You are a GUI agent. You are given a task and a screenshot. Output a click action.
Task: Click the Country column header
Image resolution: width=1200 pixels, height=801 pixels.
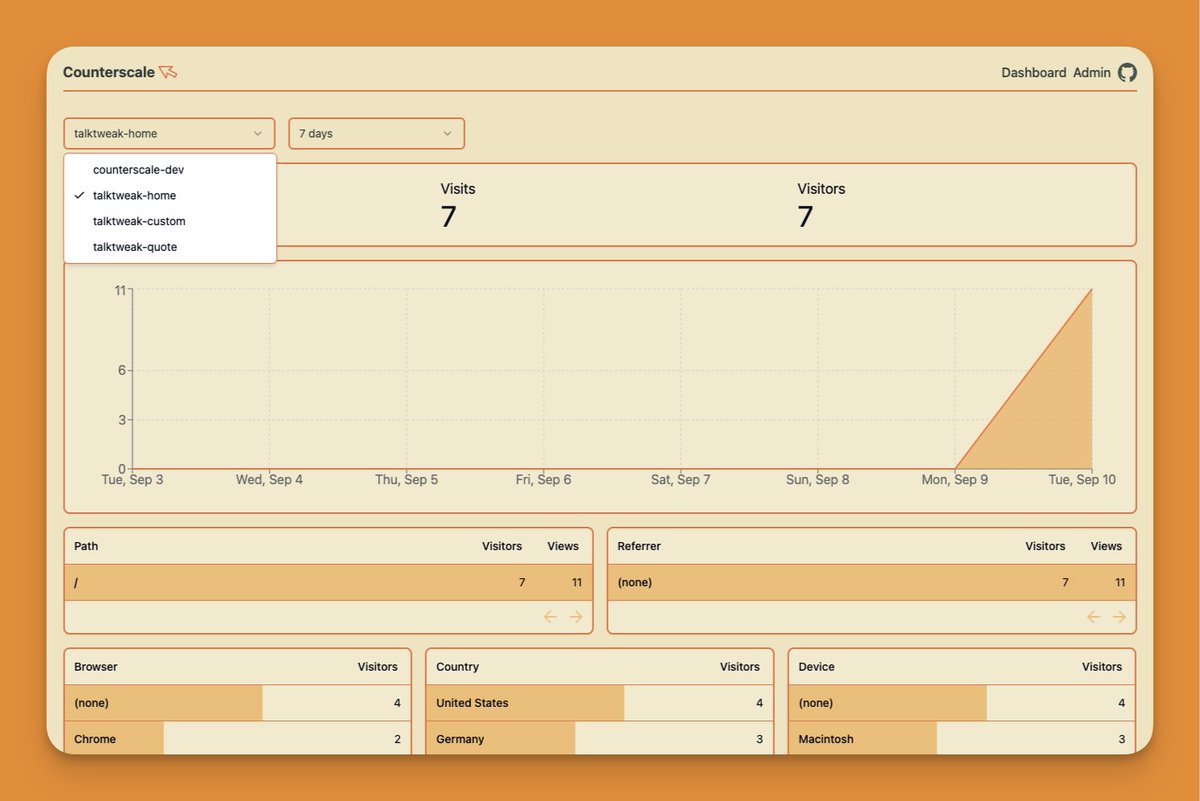tap(457, 667)
